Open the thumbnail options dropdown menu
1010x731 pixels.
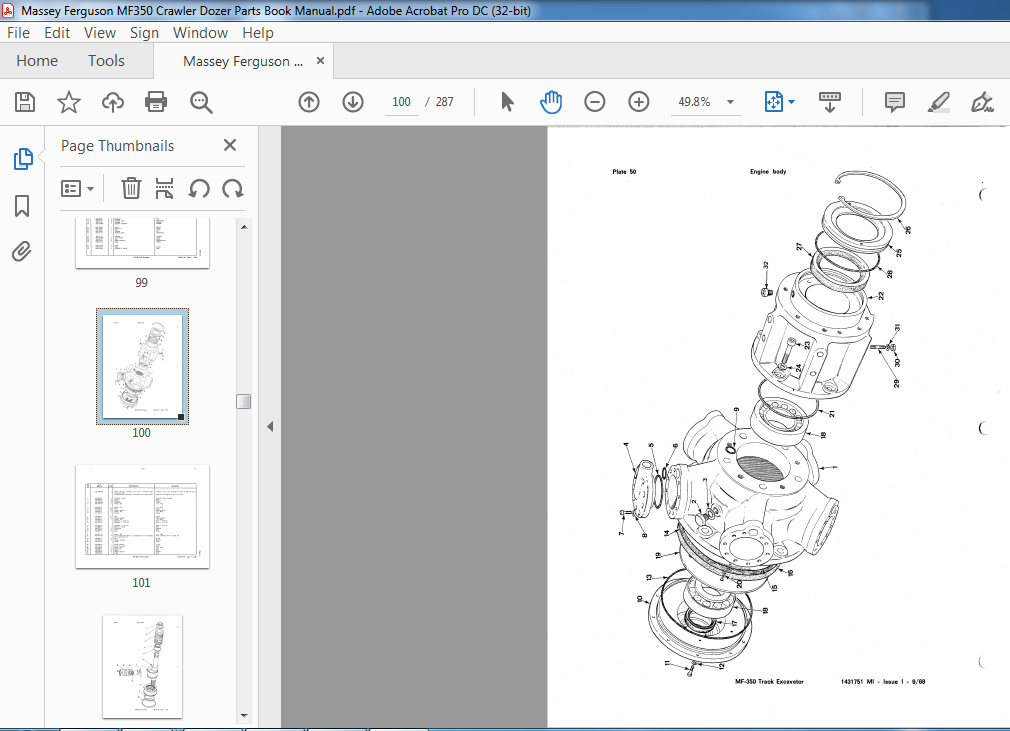(x=77, y=189)
